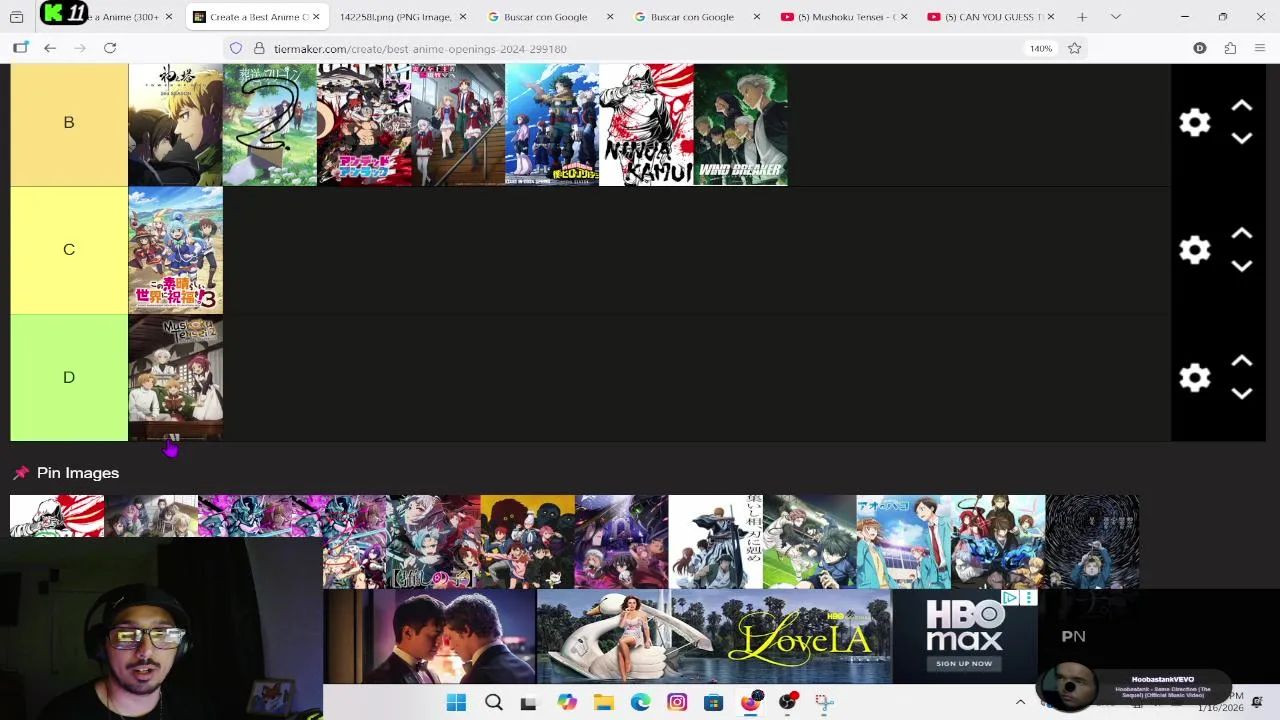
Task: Open OBS Studio from the taskbar
Action: pyautogui.click(x=787, y=702)
